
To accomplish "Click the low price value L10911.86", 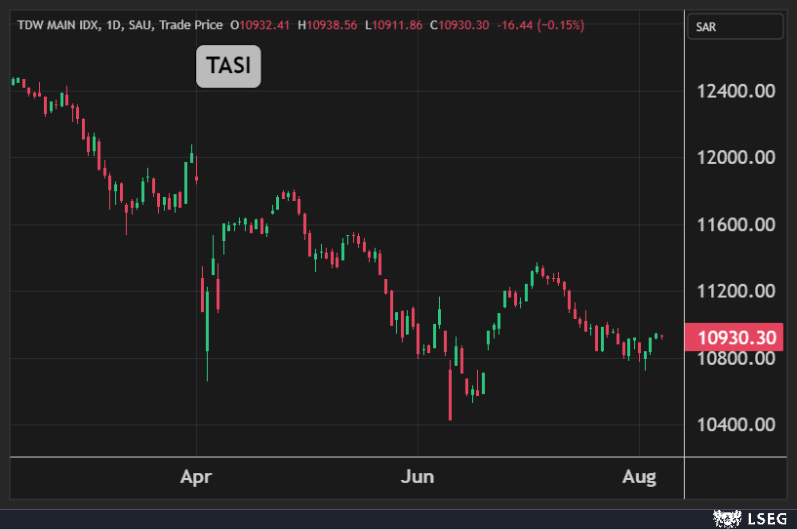I will pos(396,24).
